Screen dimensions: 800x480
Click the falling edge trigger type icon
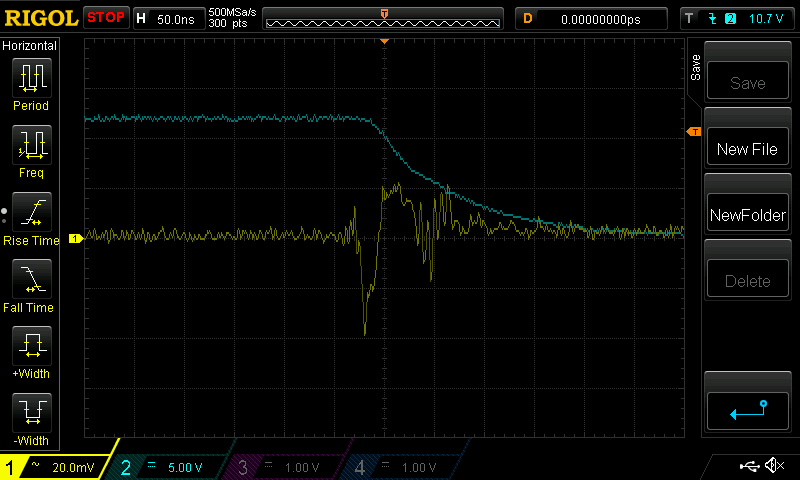(713, 19)
